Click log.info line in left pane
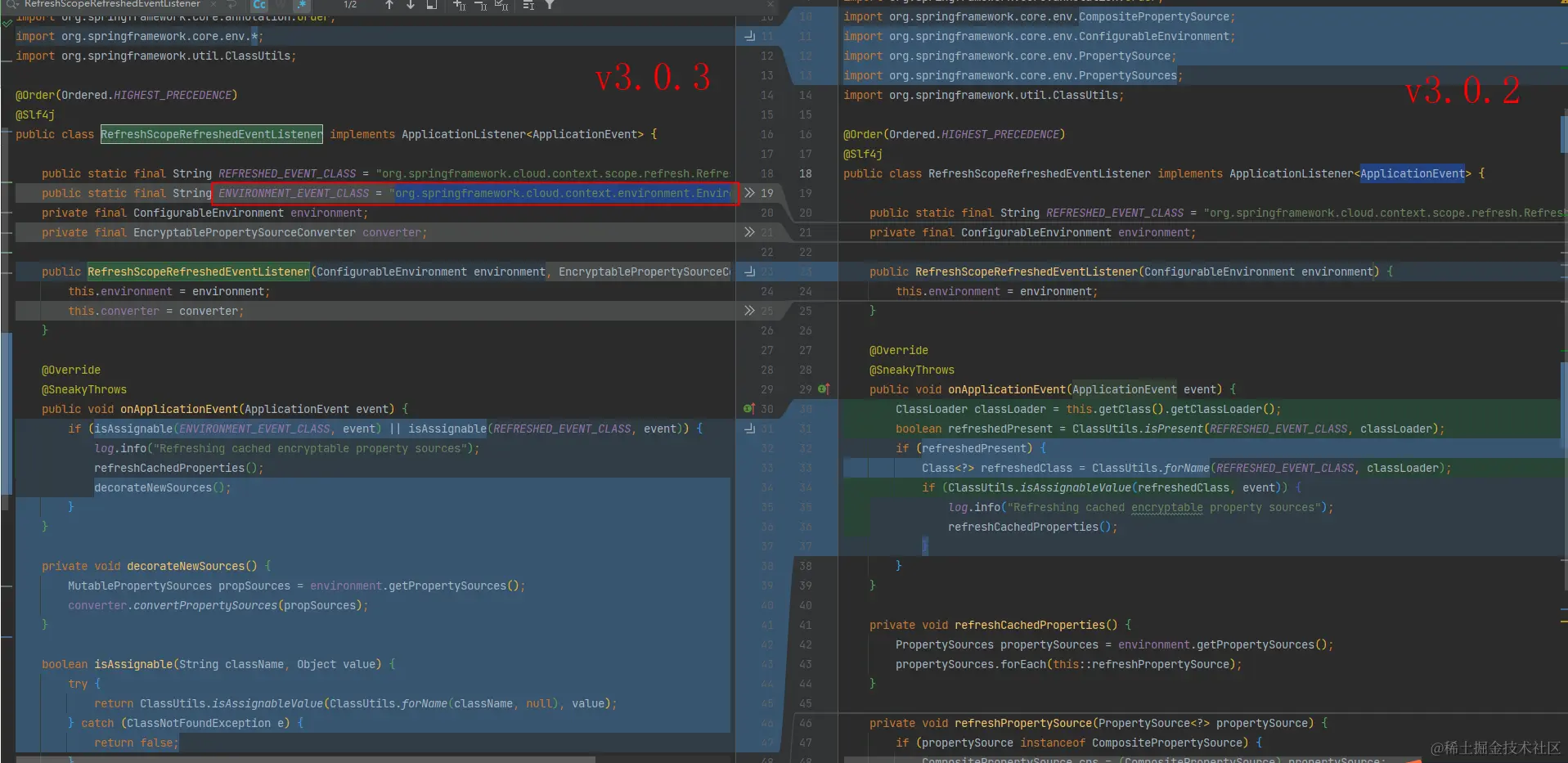This screenshot has height=763, width=1568. click(x=287, y=448)
